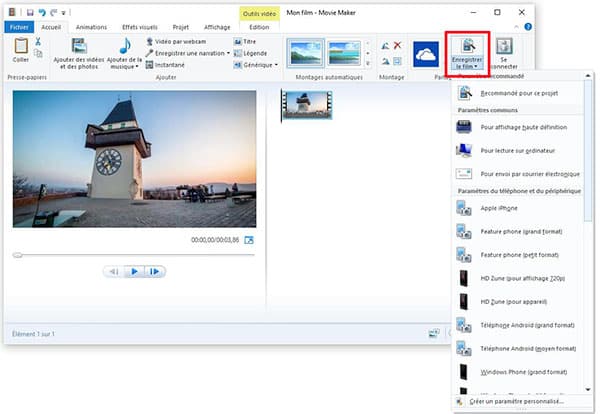Viewport: 600px width, 414px height.
Task: Open Ajouter de la musique
Action: (x=124, y=54)
